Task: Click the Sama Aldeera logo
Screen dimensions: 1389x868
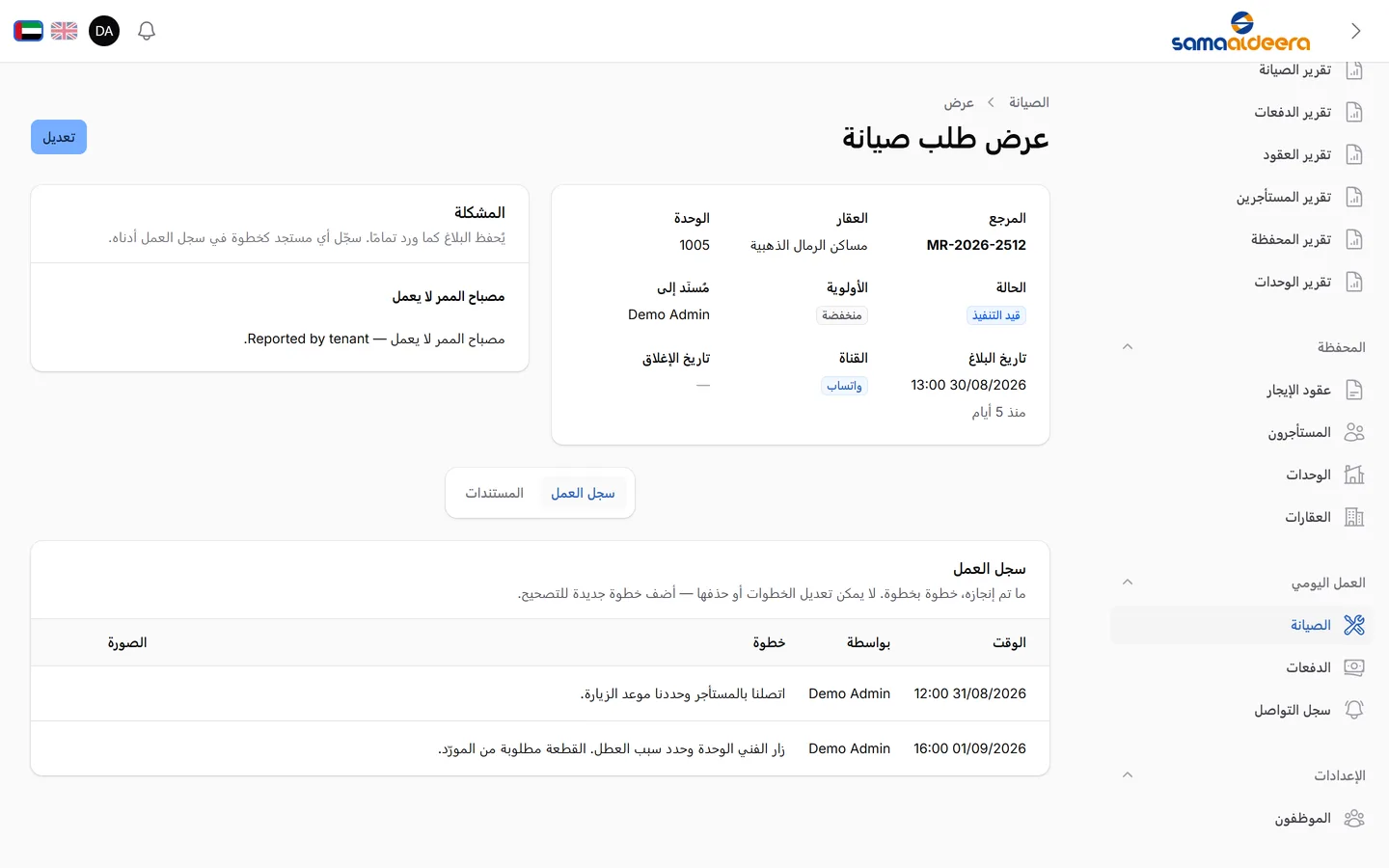Action: pyautogui.click(x=1240, y=31)
